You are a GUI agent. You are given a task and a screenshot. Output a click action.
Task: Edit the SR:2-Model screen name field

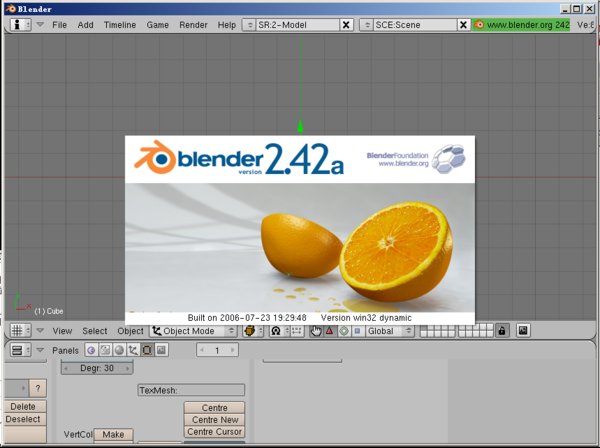297,25
